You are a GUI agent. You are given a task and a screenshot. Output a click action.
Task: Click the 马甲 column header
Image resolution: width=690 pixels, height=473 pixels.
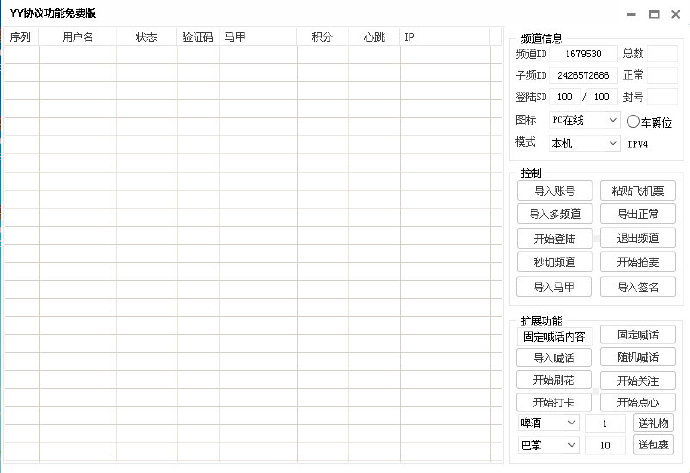[x=258, y=37]
